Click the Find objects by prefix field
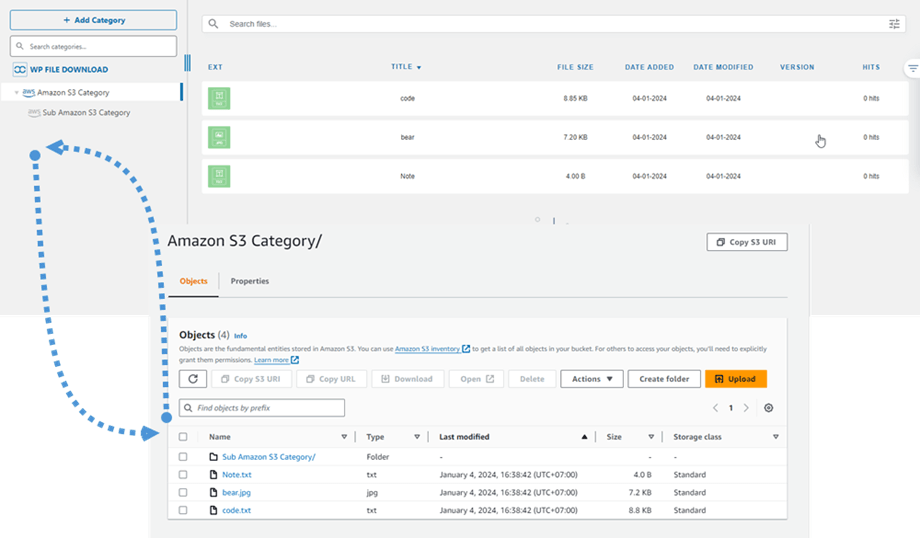The width and height of the screenshot is (920, 538). click(262, 408)
